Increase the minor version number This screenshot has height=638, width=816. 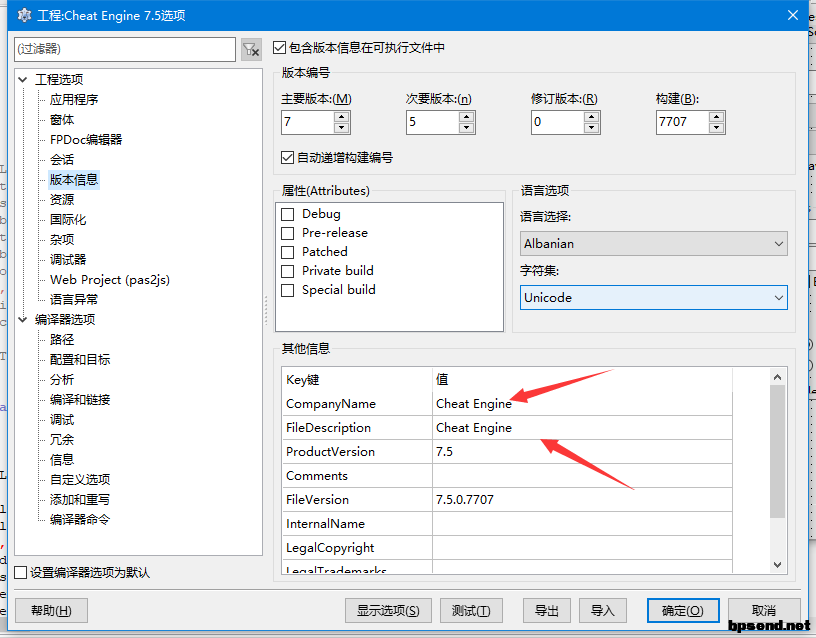pyautogui.click(x=467, y=117)
